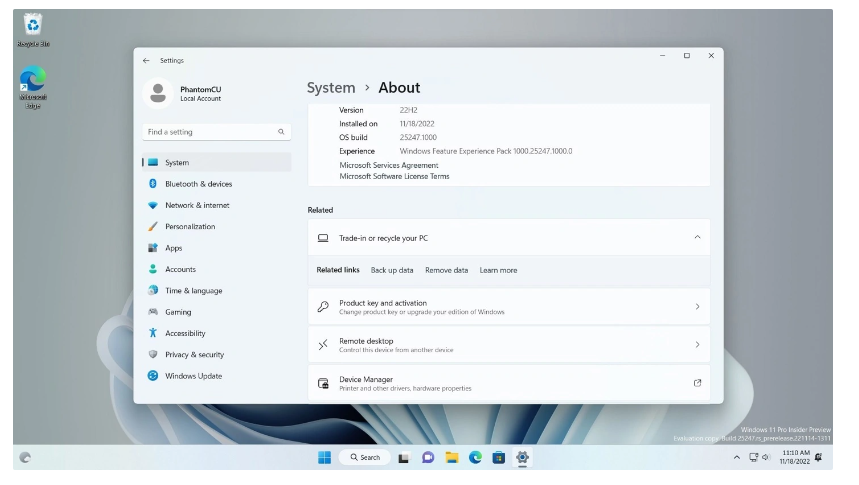Click System in the breadcrumb
The image size is (859, 485).
point(331,88)
